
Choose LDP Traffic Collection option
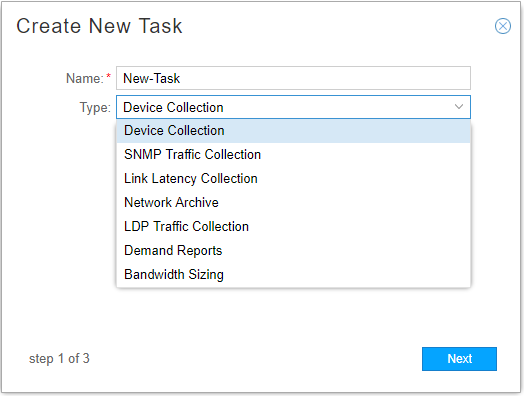[293, 227]
